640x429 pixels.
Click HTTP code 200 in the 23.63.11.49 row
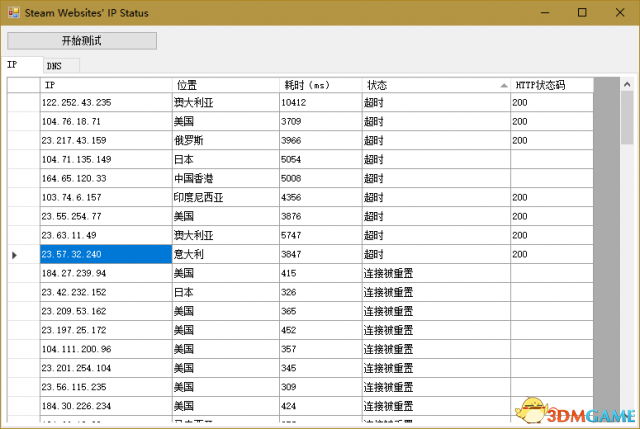520,235
